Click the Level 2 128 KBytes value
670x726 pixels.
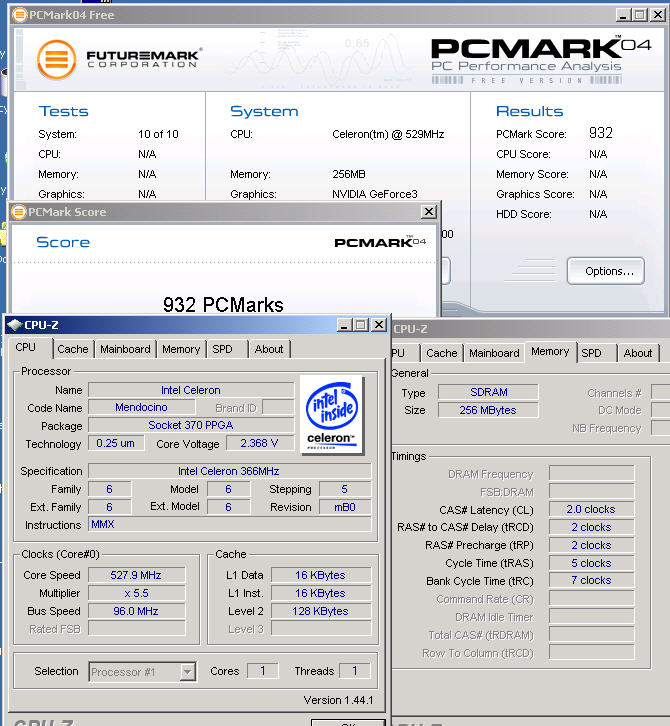pos(320,611)
